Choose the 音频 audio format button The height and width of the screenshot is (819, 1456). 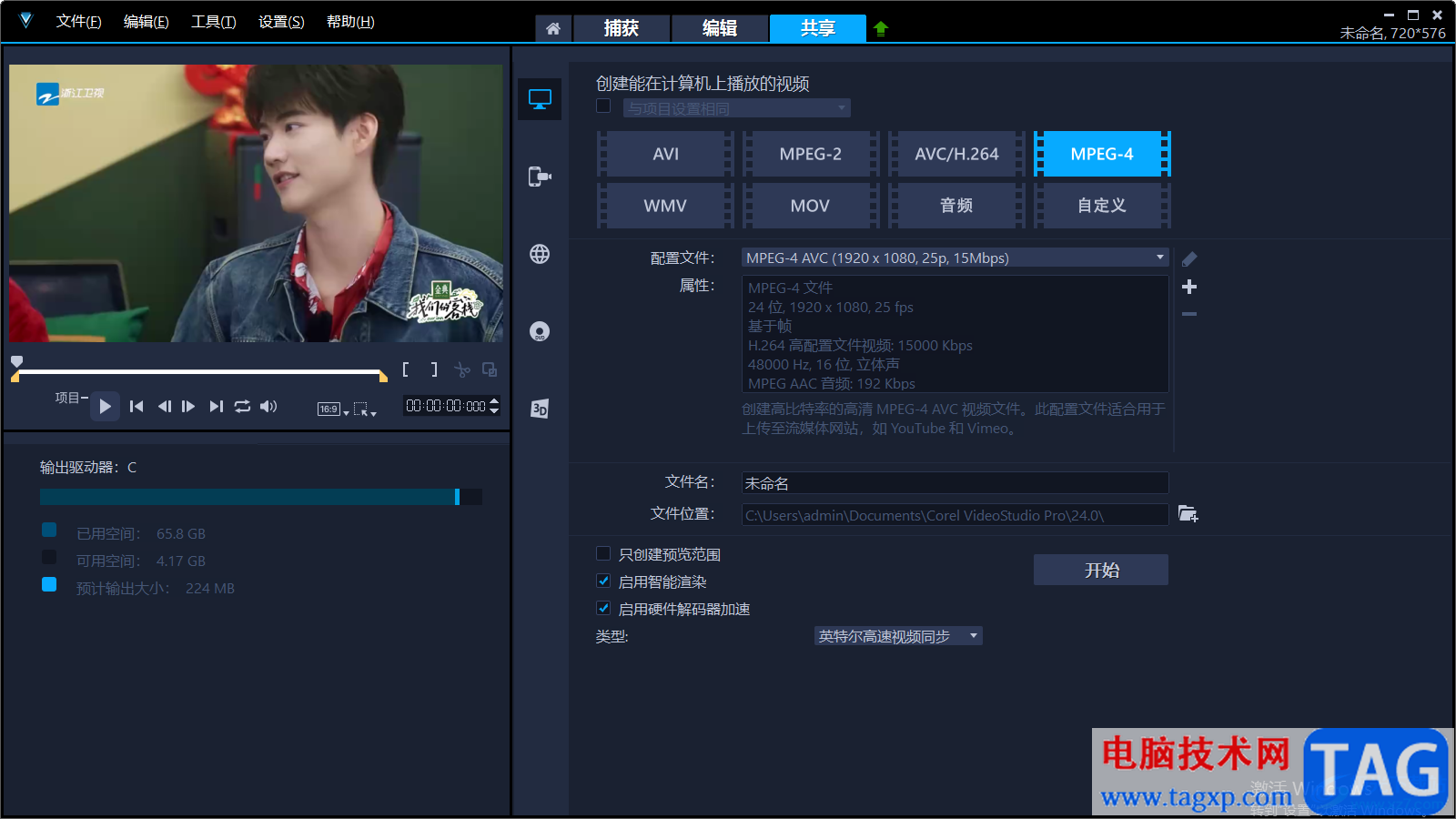[x=956, y=206]
